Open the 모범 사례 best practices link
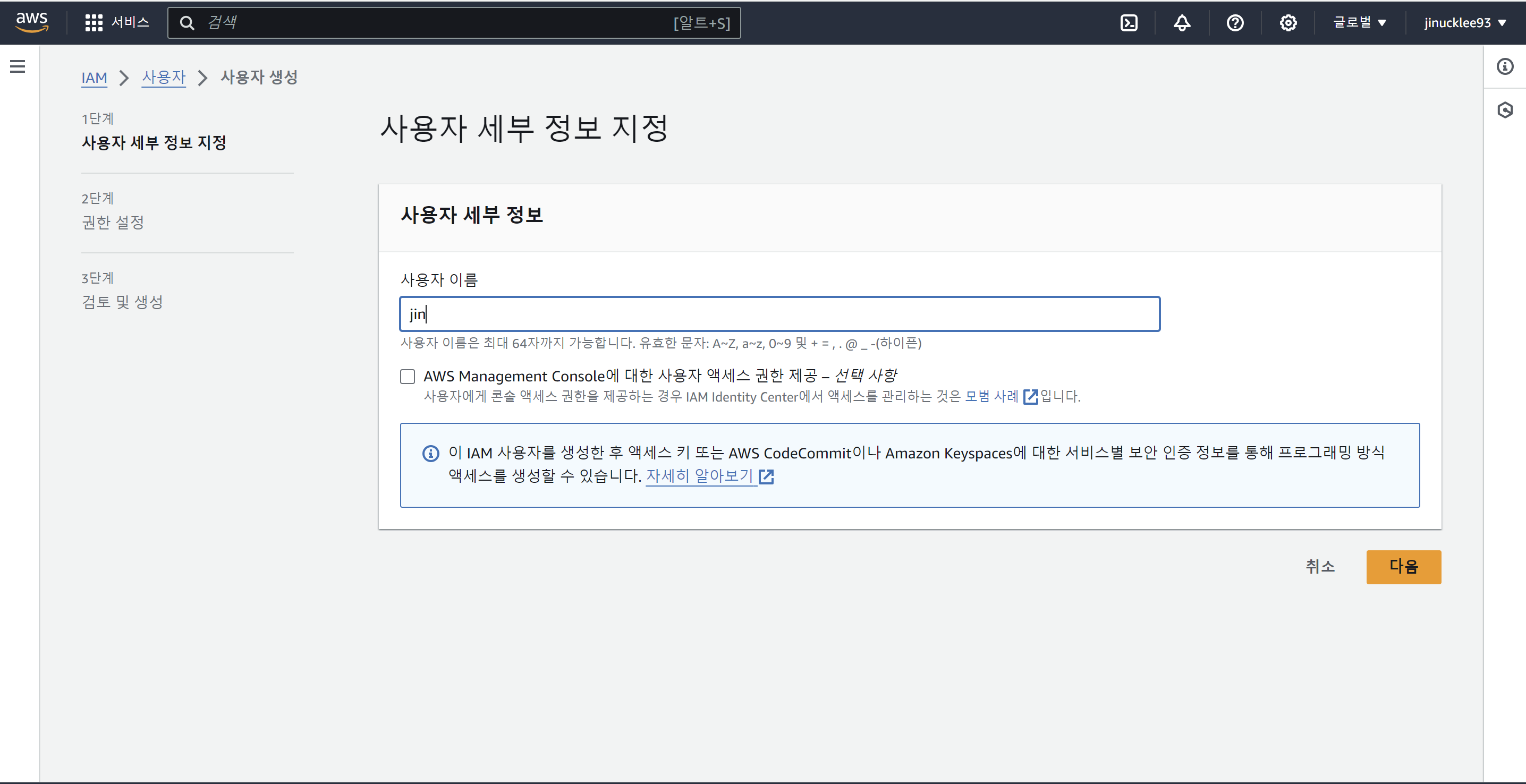The image size is (1526, 784). pos(1001,396)
